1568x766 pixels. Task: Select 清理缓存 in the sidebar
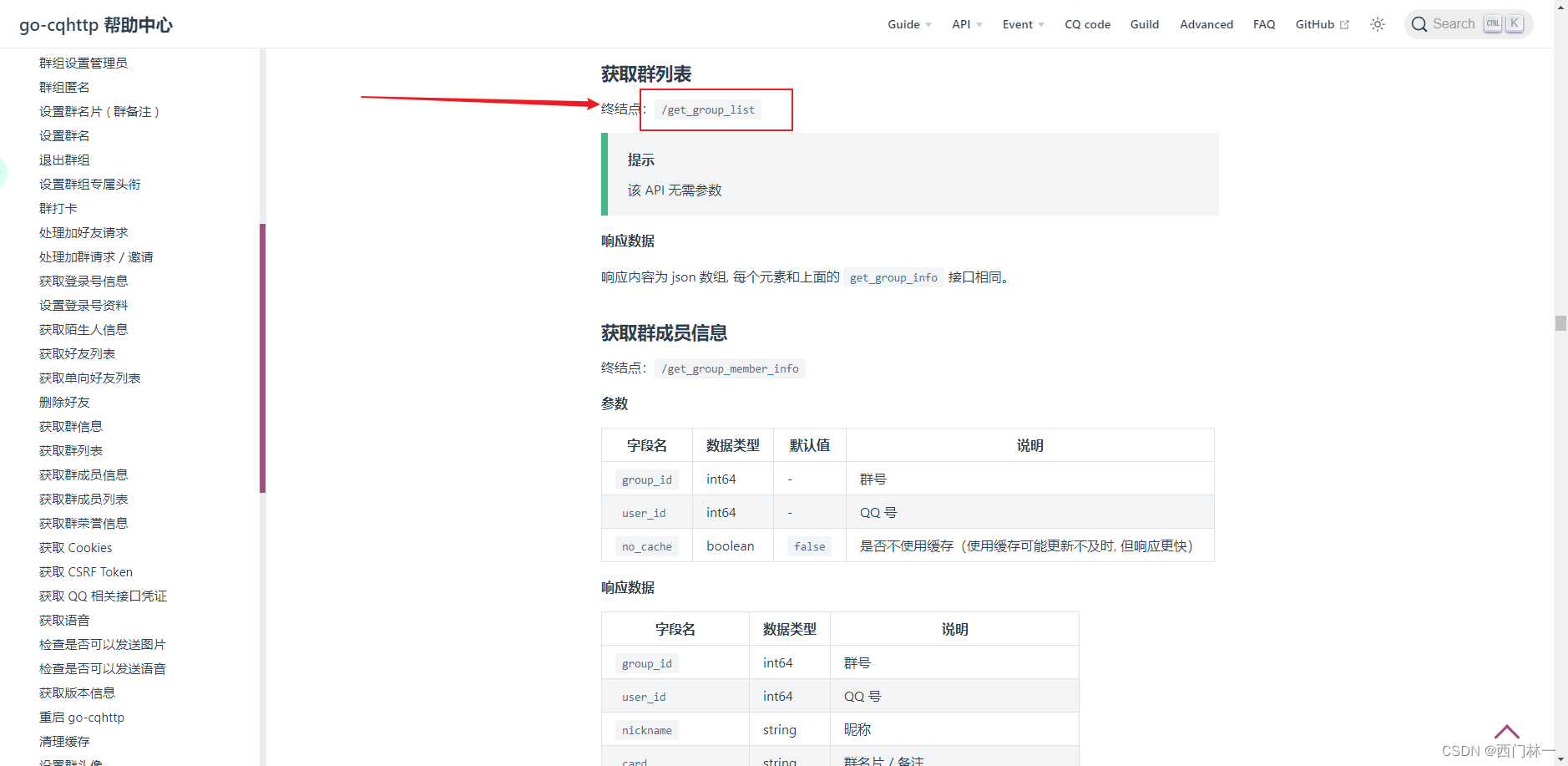[x=64, y=741]
